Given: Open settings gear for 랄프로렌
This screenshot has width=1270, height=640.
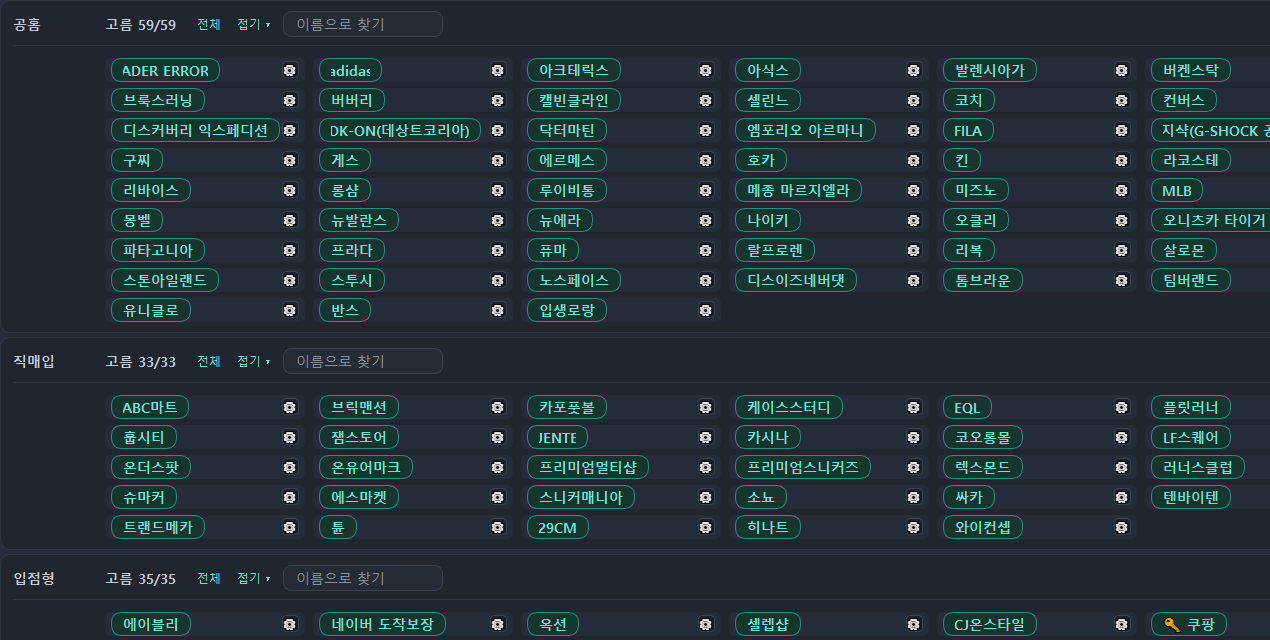Looking at the screenshot, I should pos(914,250).
